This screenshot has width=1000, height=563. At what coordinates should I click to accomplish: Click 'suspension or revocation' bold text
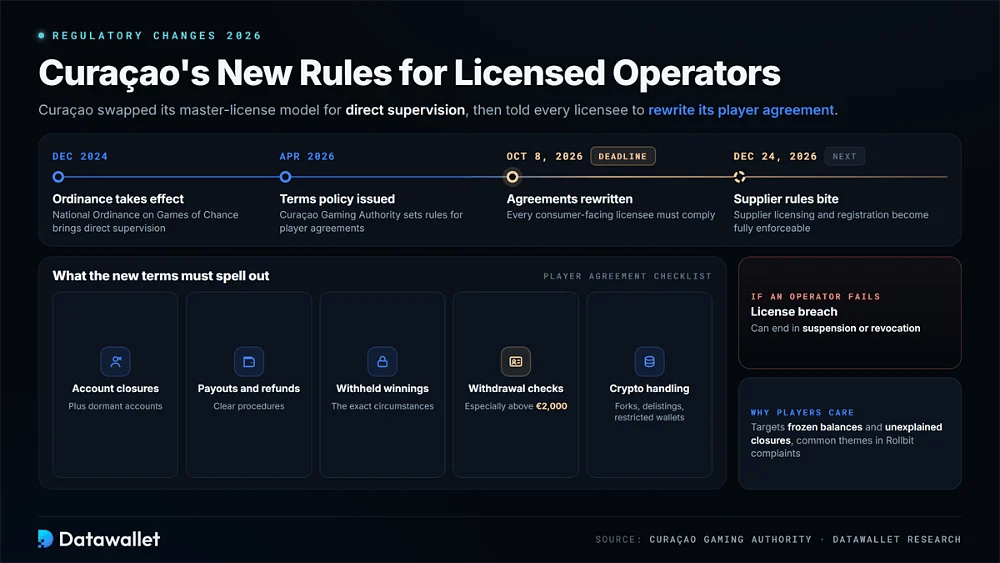click(x=861, y=328)
